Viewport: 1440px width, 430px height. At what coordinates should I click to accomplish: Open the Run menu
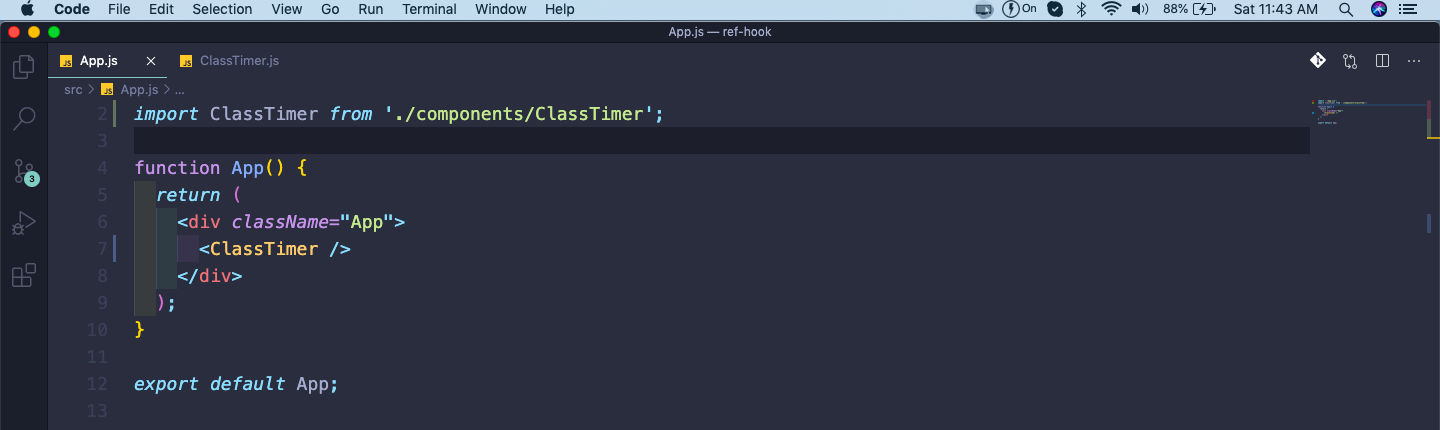click(370, 9)
